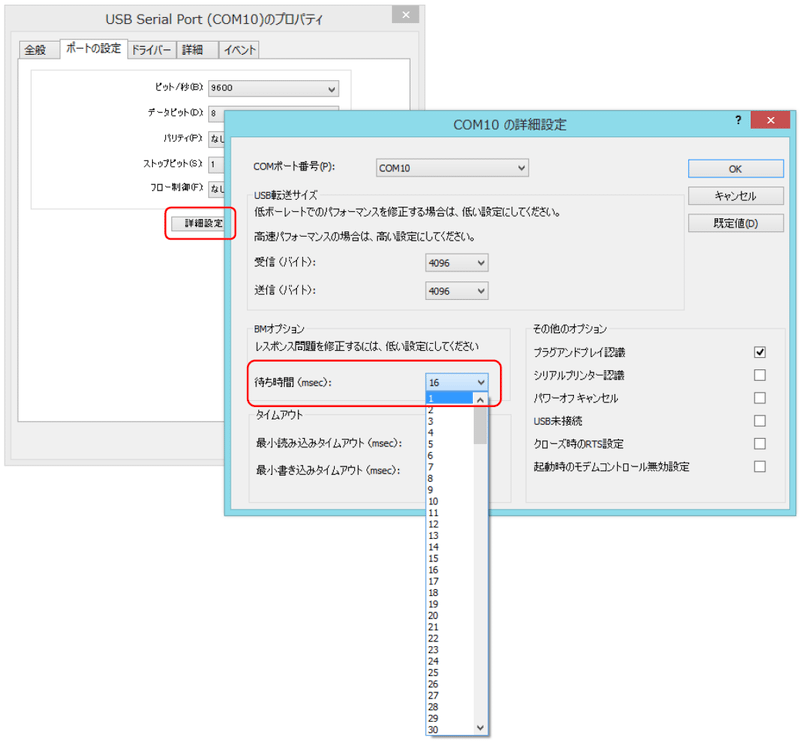800x741 pixels.
Task: Close the USB Serial Port properties window
Action: click(404, 15)
